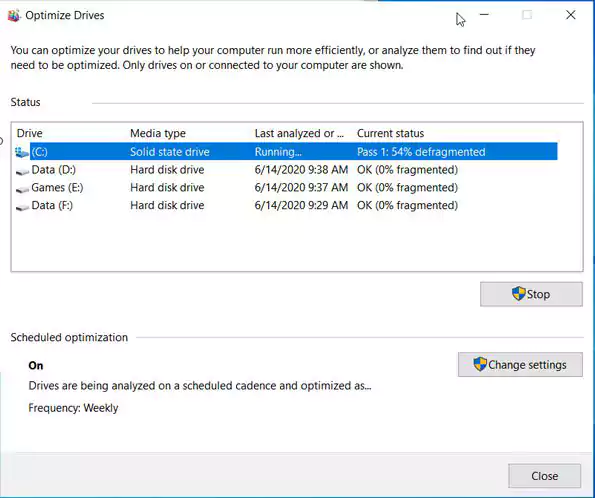The height and width of the screenshot is (498, 595).
Task: Click the shield icon on Stop button
Action: coord(518,294)
